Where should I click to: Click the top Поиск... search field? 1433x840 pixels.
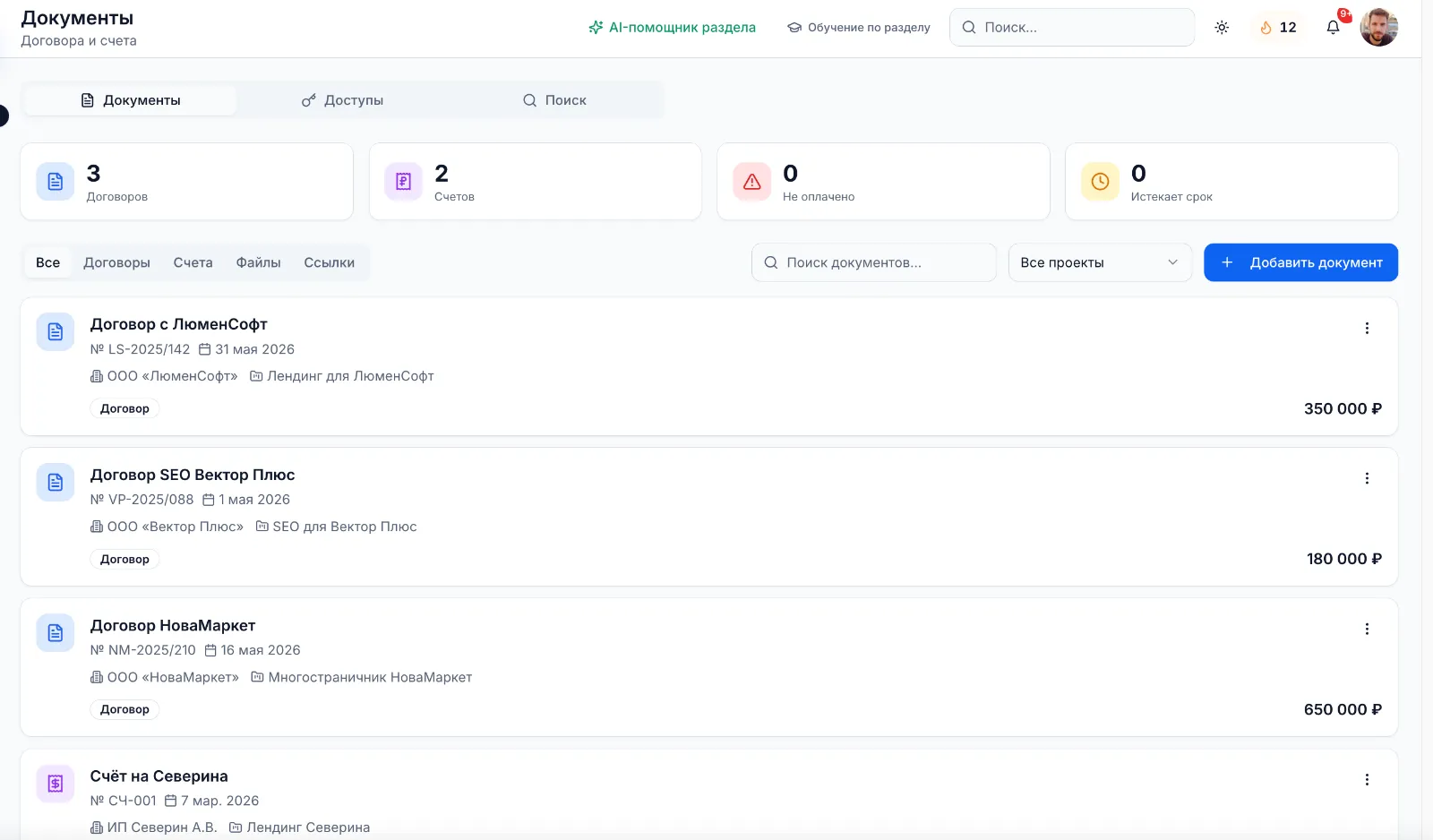click(x=1072, y=28)
